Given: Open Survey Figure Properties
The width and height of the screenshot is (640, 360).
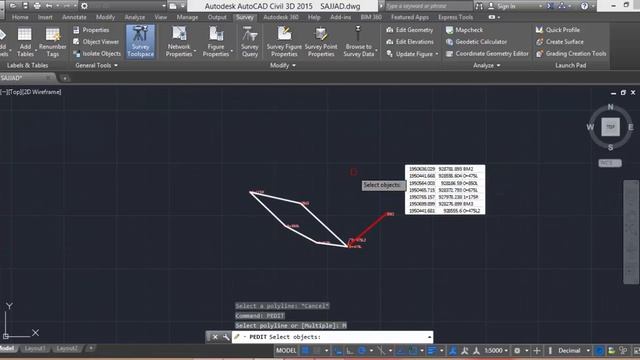Looking at the screenshot, I should pos(284,42).
